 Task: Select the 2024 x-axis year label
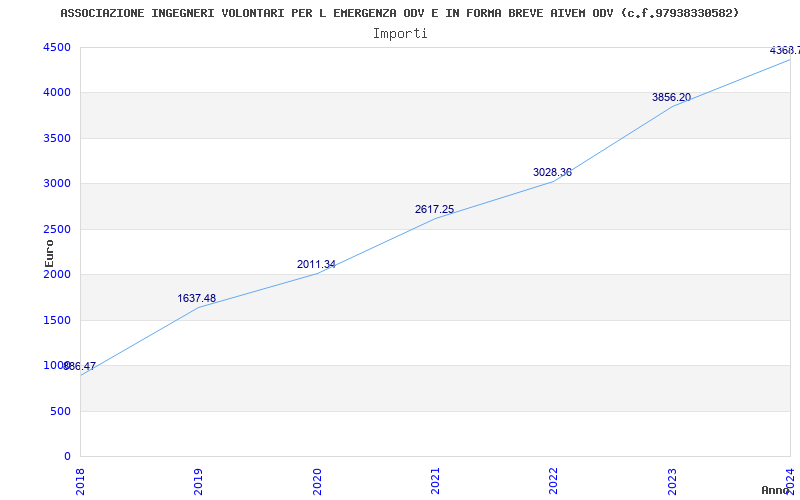point(790,482)
